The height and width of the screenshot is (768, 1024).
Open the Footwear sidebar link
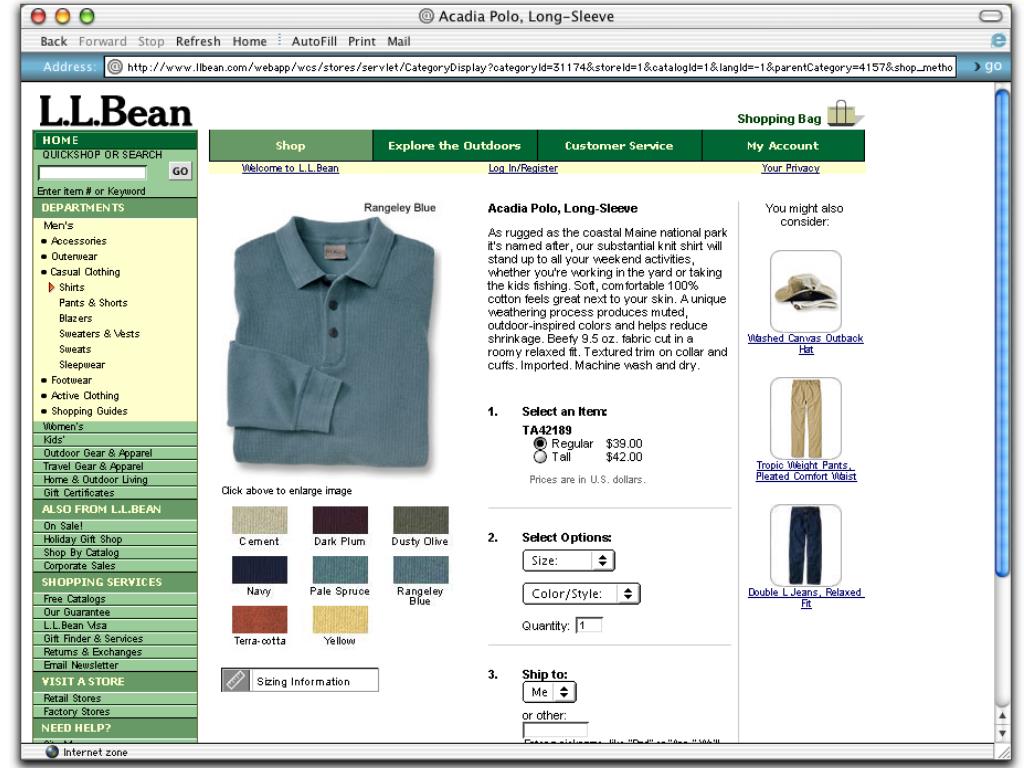pos(71,380)
